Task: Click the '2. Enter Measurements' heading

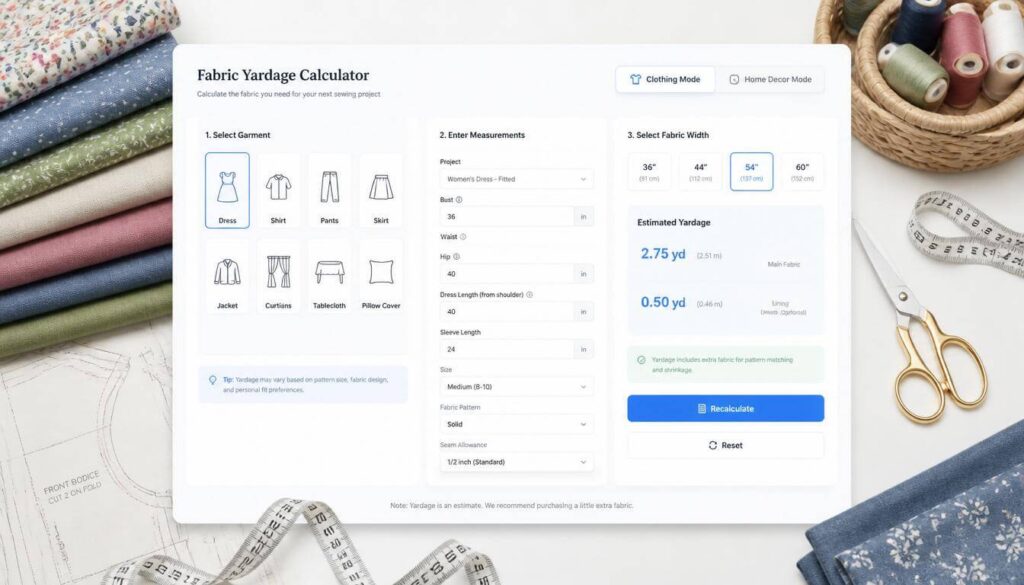Action: [x=482, y=135]
